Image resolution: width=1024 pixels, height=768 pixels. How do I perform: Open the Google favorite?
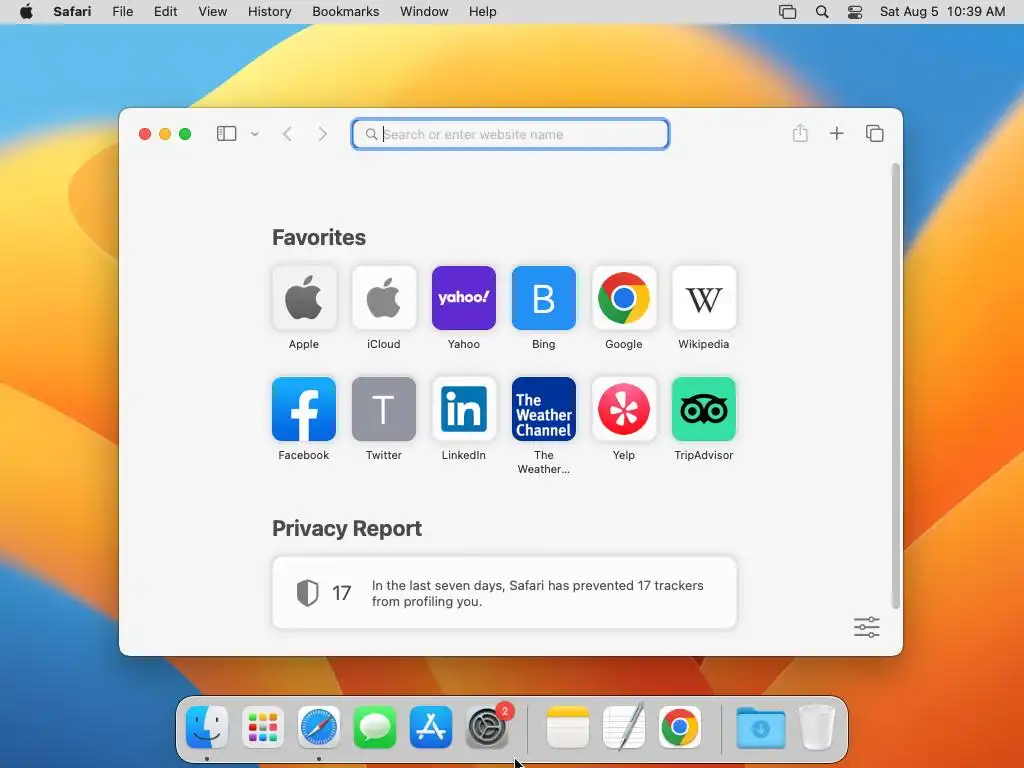tap(624, 298)
